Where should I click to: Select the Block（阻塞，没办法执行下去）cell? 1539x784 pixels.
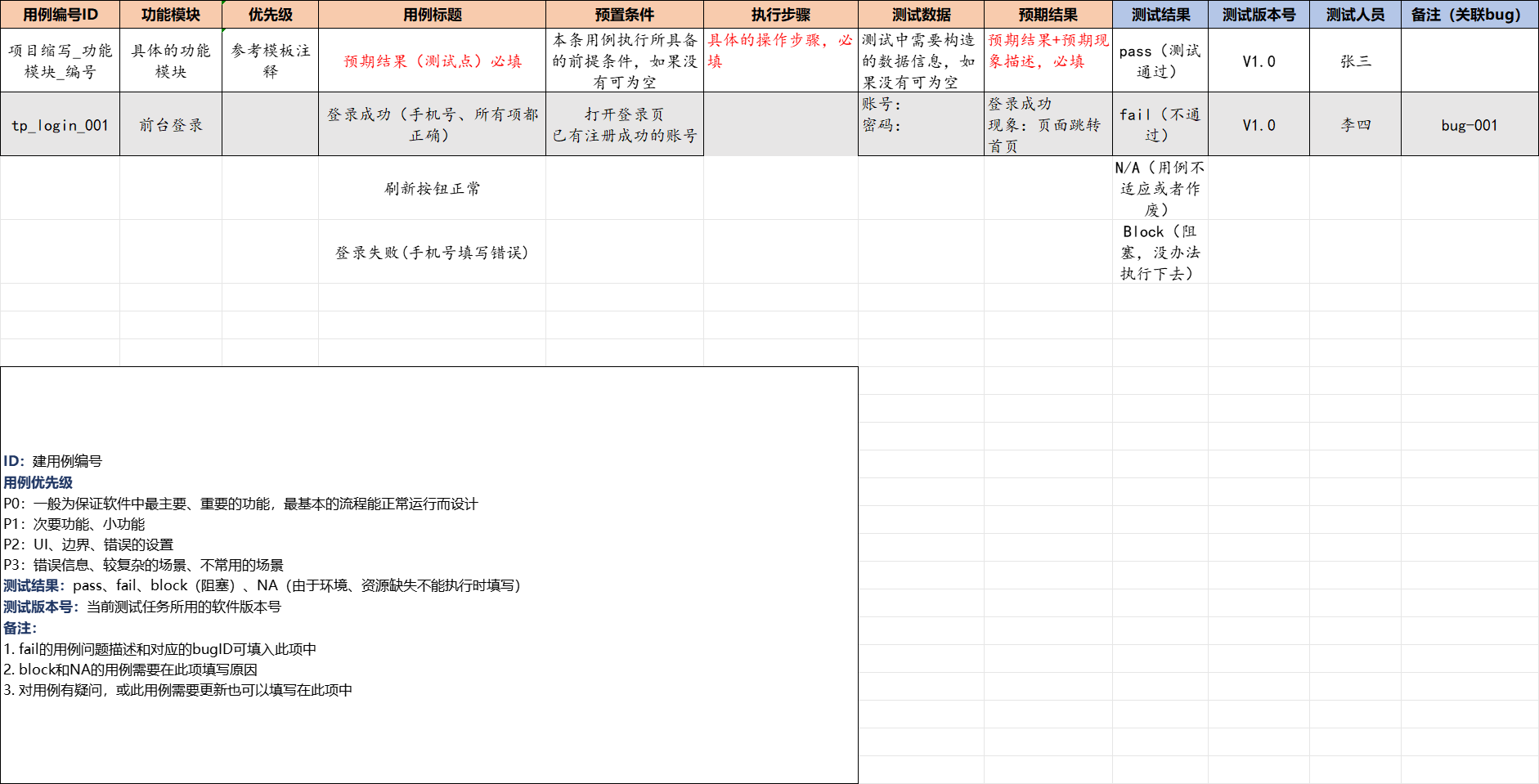(x=1160, y=252)
